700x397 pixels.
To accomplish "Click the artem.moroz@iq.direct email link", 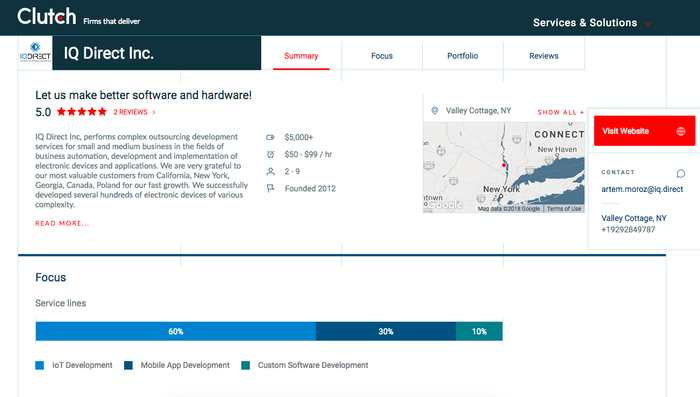I will click(x=642, y=189).
